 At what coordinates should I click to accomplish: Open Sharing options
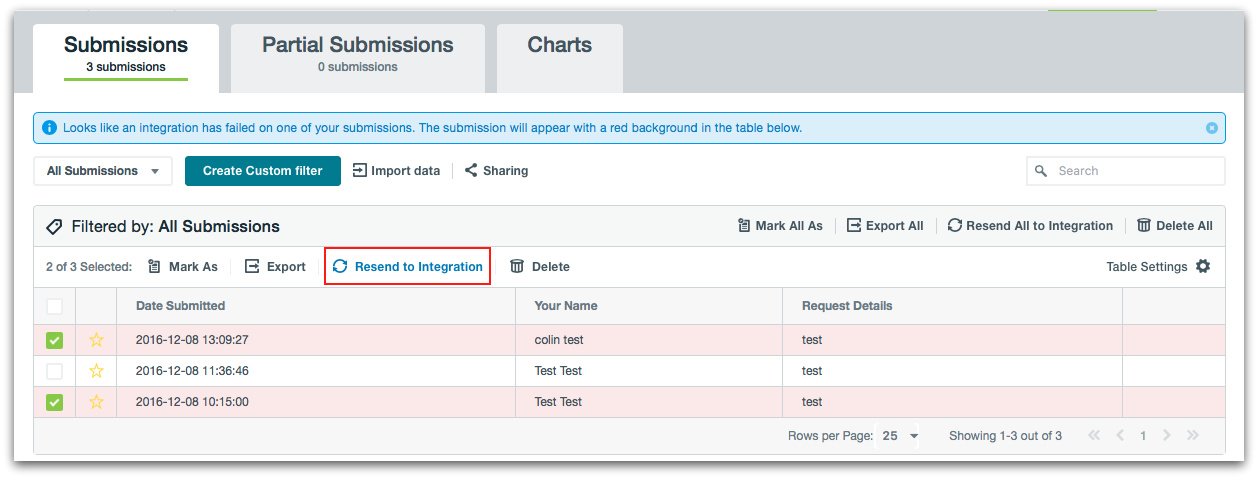[496, 171]
